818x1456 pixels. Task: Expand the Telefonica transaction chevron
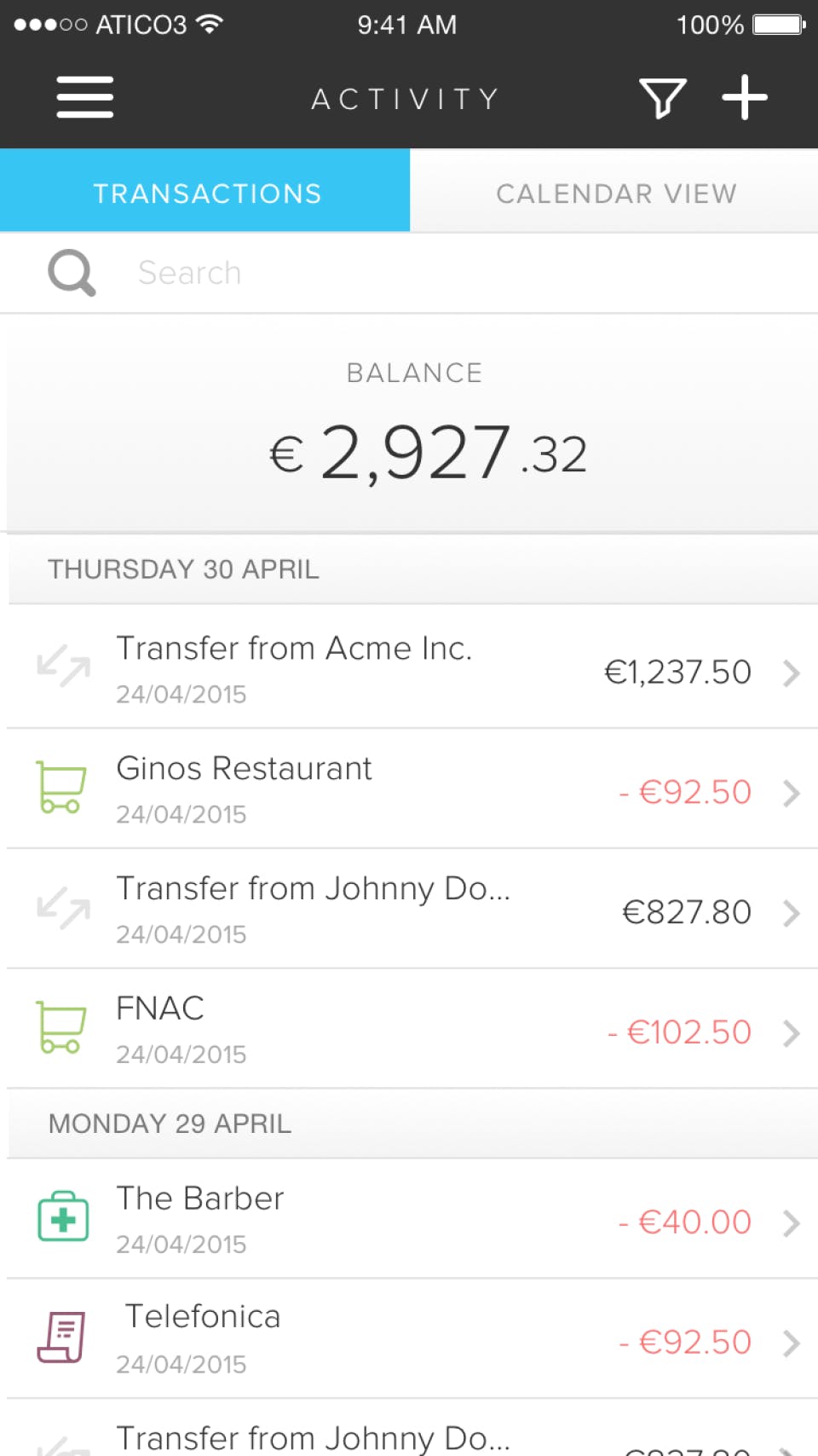click(792, 1343)
